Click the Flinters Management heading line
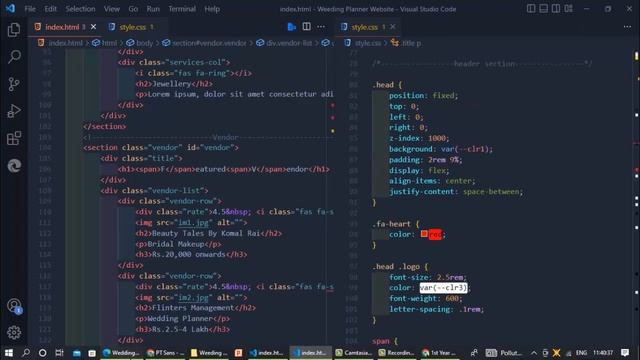Image resolution: width=640 pixels, height=360 pixels. tap(196, 308)
